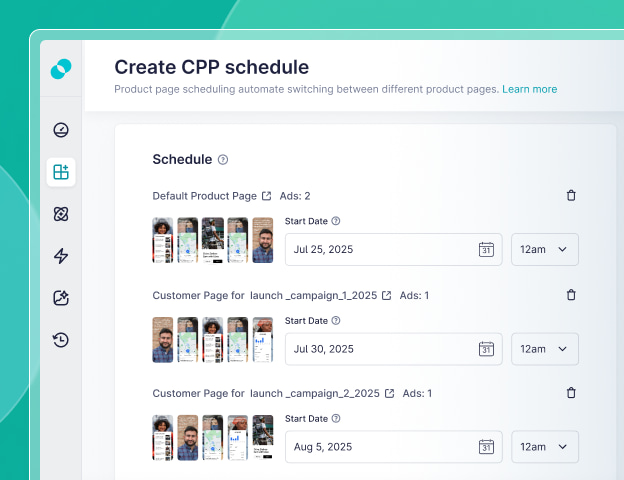Click the Learn more link
The height and width of the screenshot is (480, 624).
point(529,89)
